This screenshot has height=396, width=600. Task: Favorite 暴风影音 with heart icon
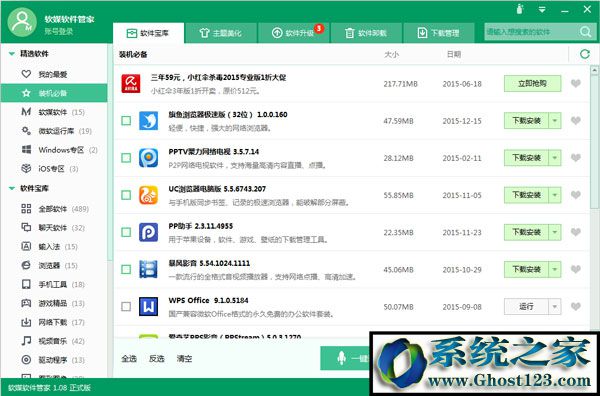576,269
